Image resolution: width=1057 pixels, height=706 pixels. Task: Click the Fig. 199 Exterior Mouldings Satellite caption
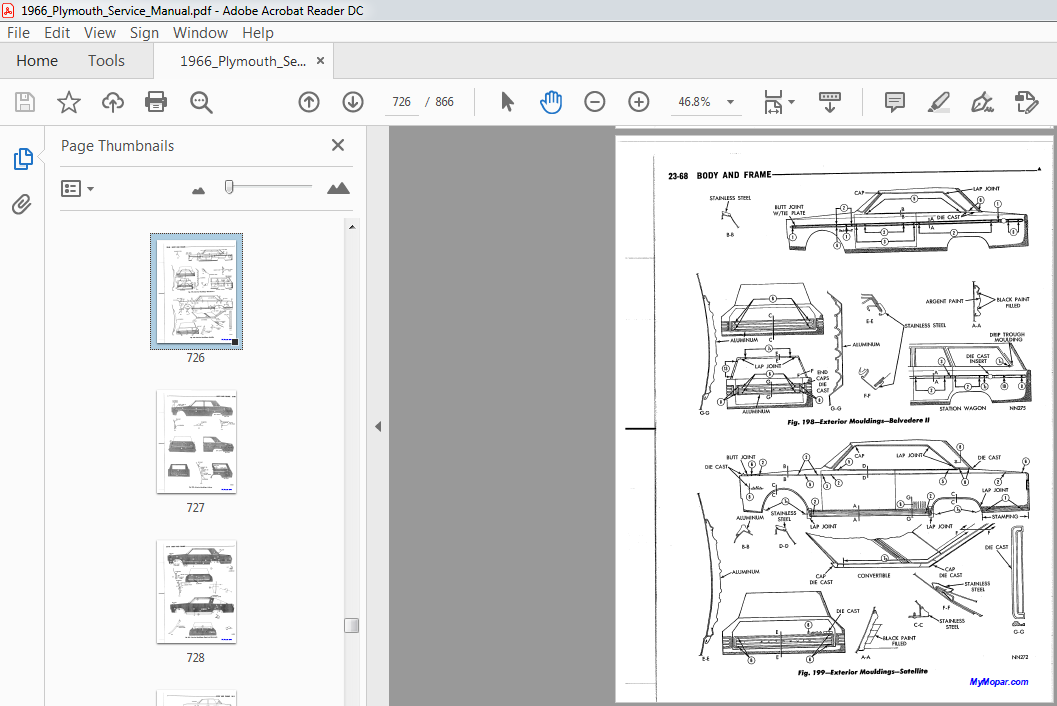coord(862,672)
